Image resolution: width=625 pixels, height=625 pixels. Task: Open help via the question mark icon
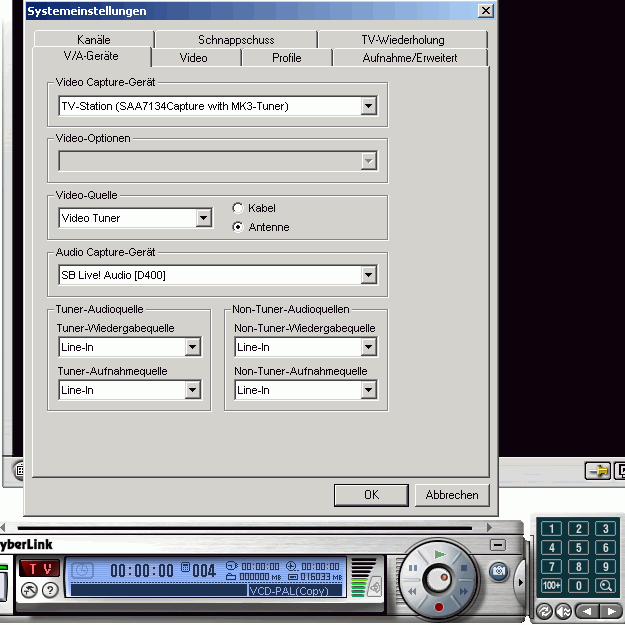click(50, 590)
